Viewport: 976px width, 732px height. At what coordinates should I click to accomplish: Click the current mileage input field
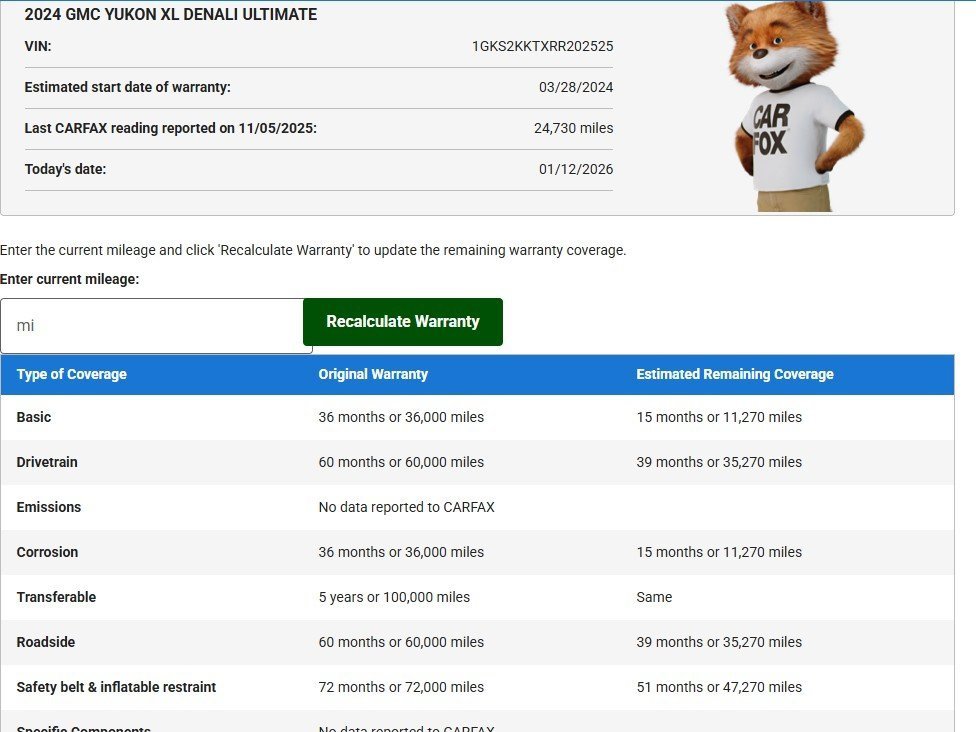point(156,326)
